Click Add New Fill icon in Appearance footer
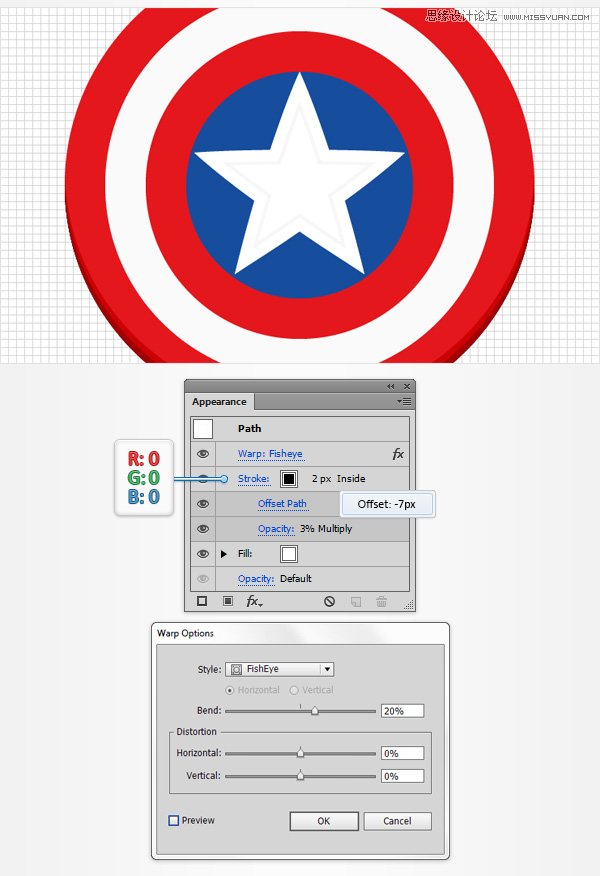600x876 pixels. pos(228,601)
